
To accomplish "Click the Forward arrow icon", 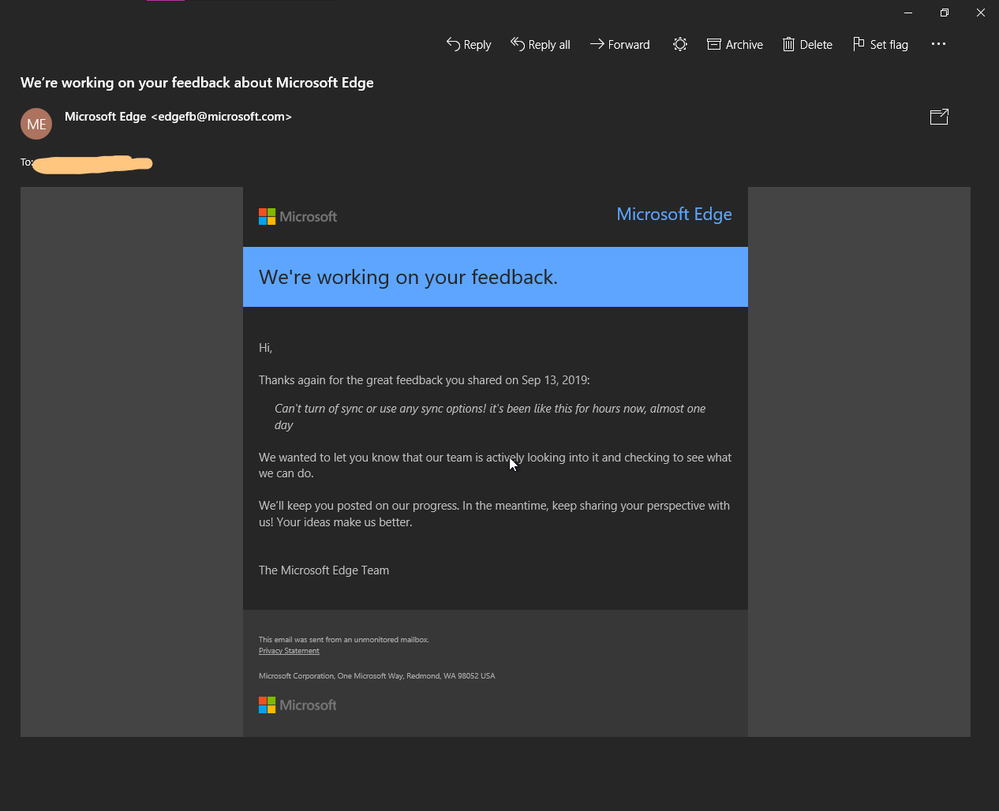I will pos(598,44).
